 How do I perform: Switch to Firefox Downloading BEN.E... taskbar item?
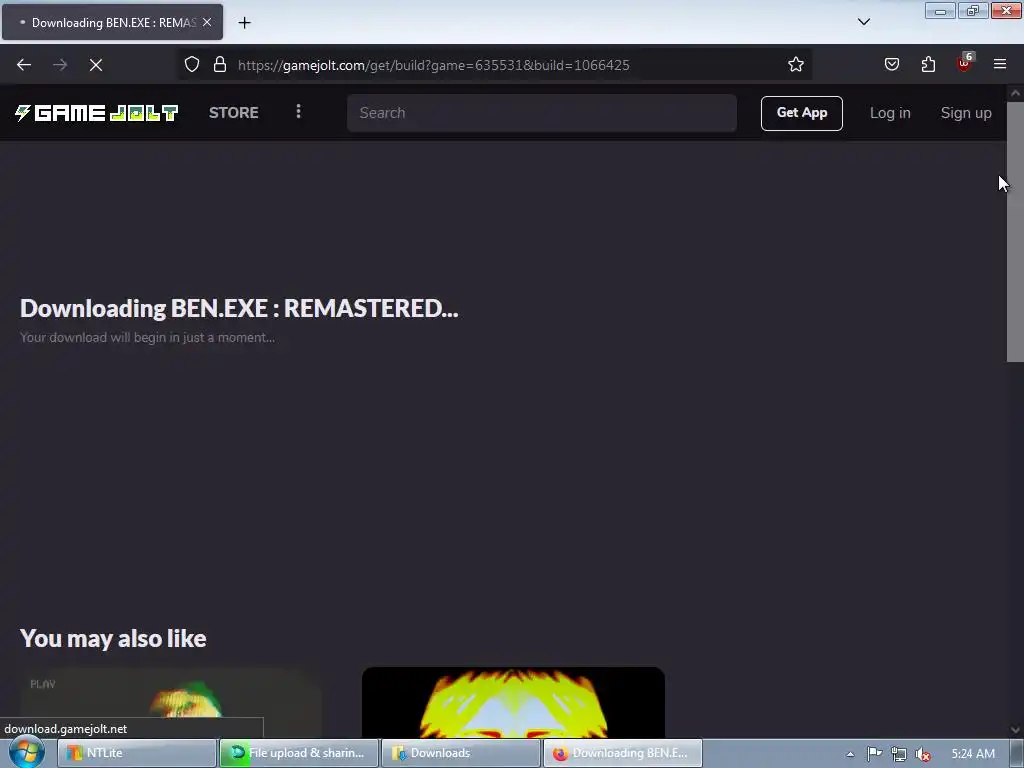coord(623,753)
